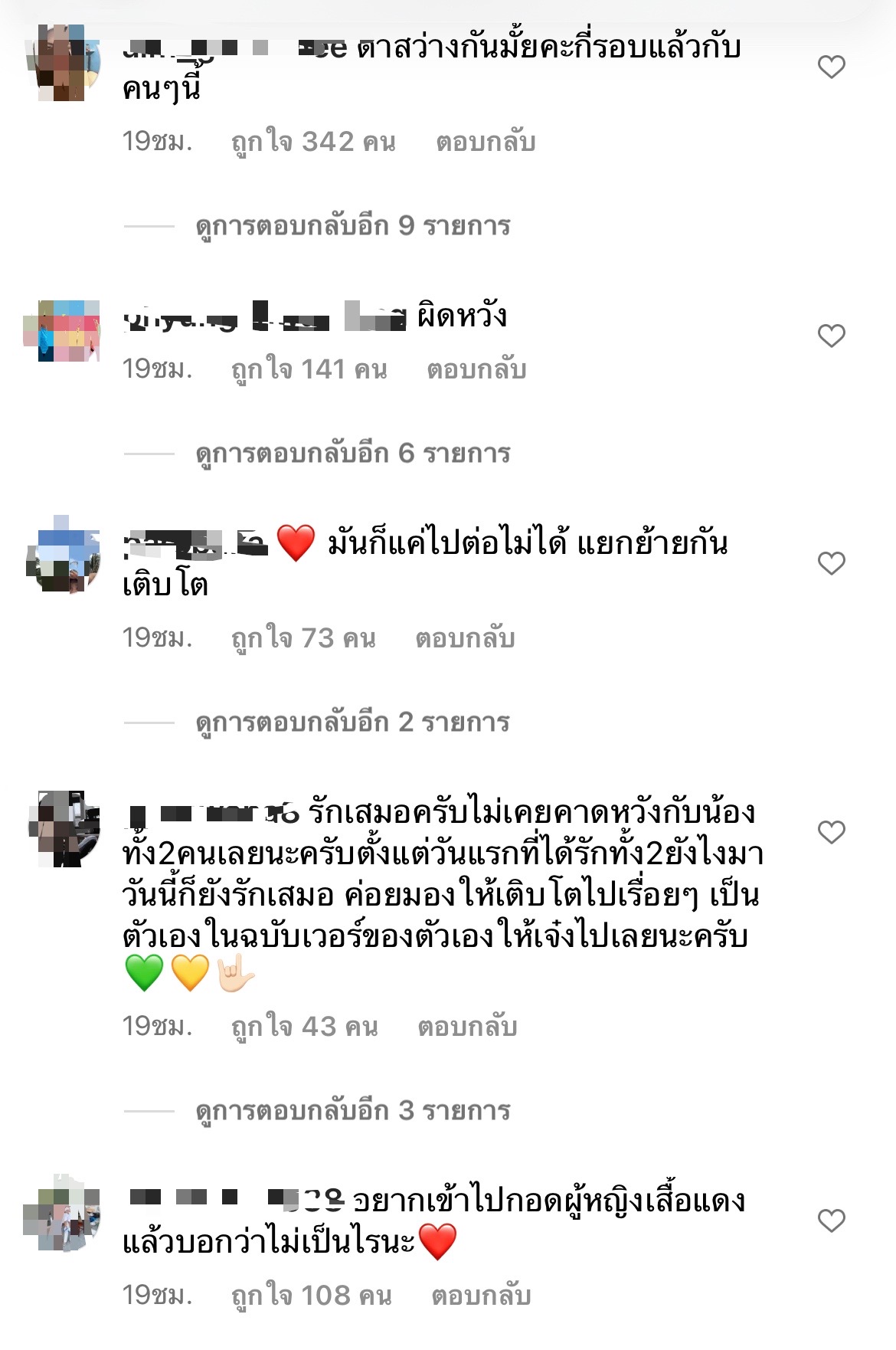Expand 9 more replies
Image resolution: width=896 pixels, height=1350 pixels.
[x=353, y=226]
